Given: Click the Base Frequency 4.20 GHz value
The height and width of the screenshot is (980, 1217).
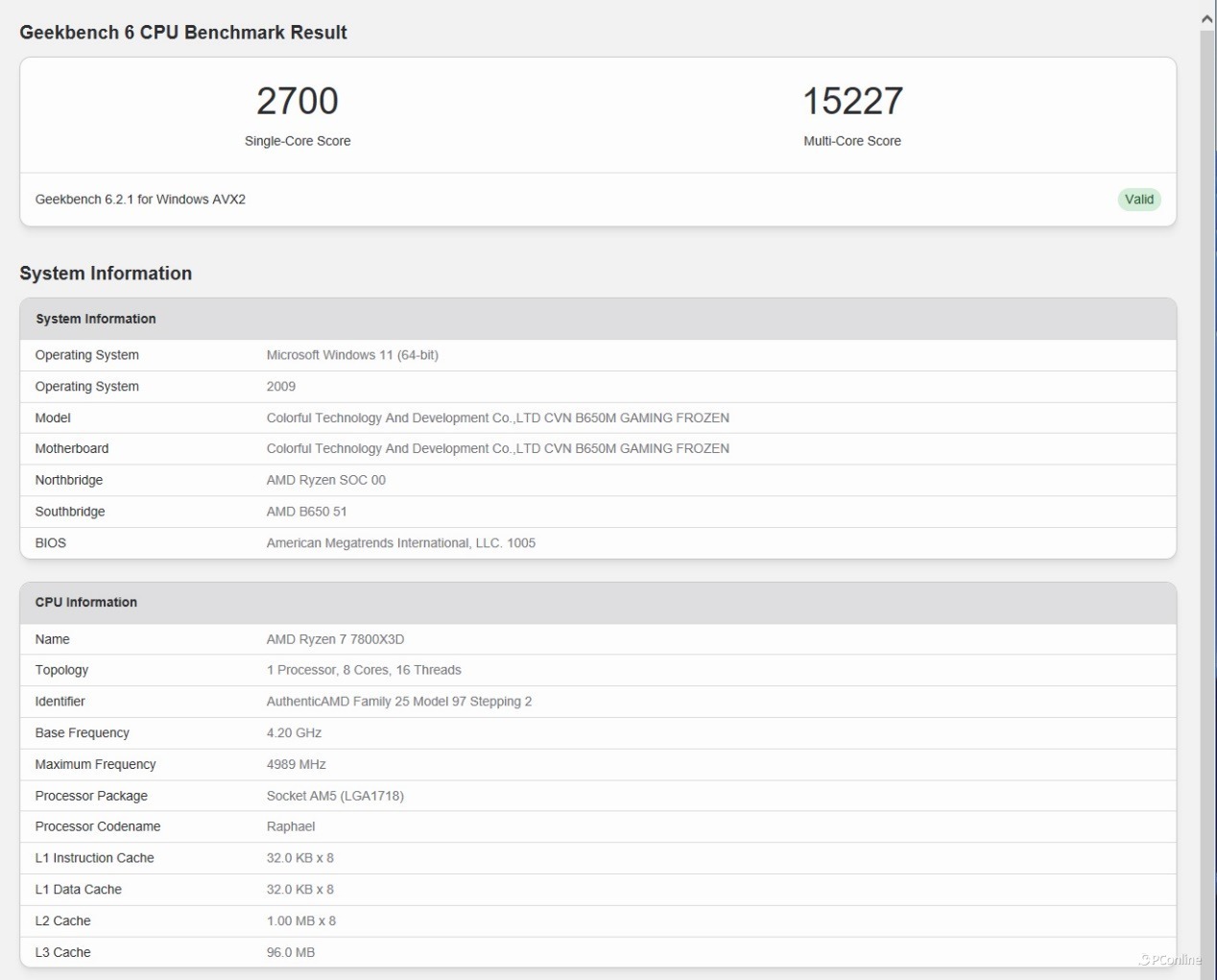Looking at the screenshot, I should pos(294,733).
